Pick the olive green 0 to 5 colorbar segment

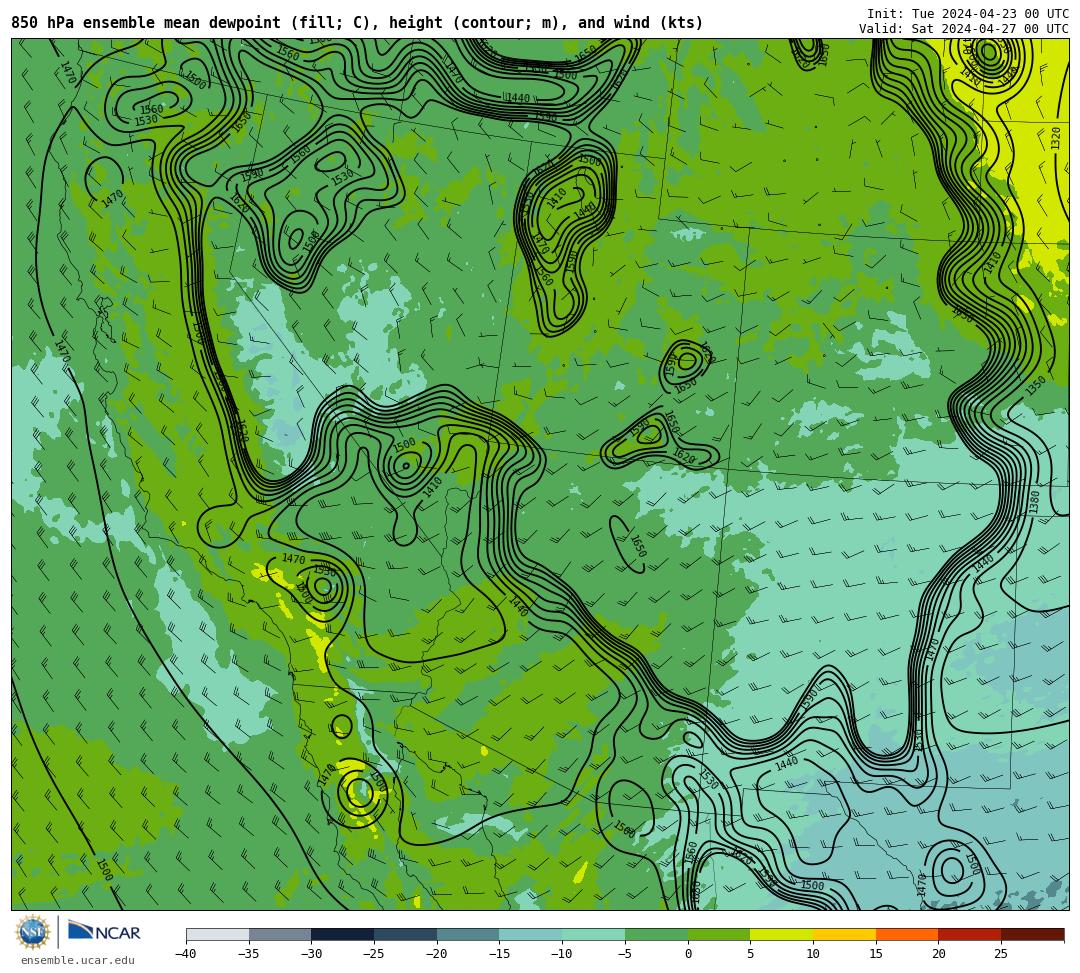point(719,934)
